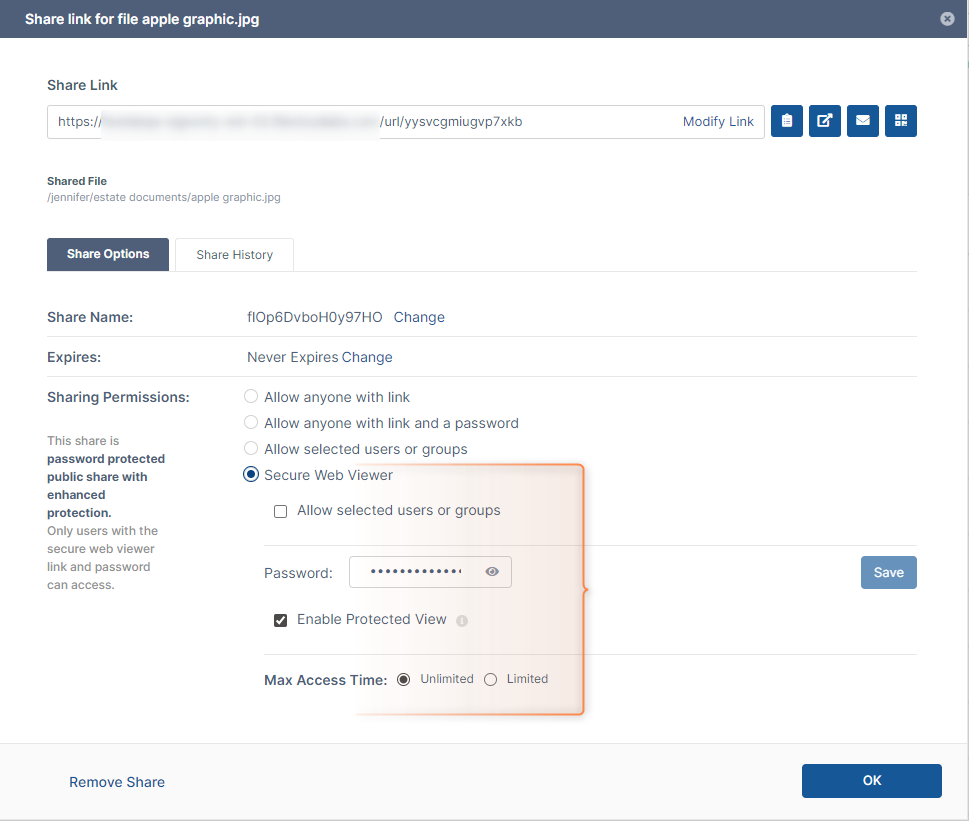Viewport: 969px width, 821px height.
Task: Switch to Share History tab
Action: coord(234,255)
